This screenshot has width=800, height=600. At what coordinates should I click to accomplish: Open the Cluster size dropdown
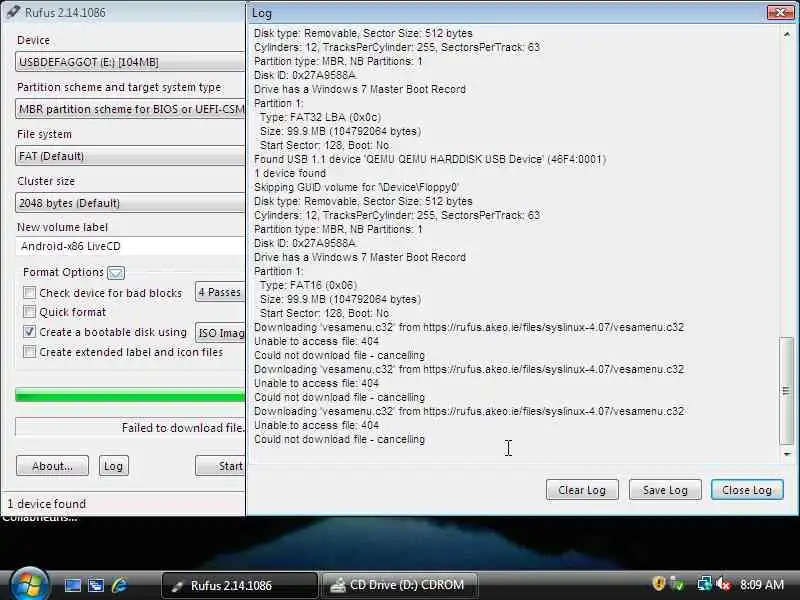tap(130, 203)
